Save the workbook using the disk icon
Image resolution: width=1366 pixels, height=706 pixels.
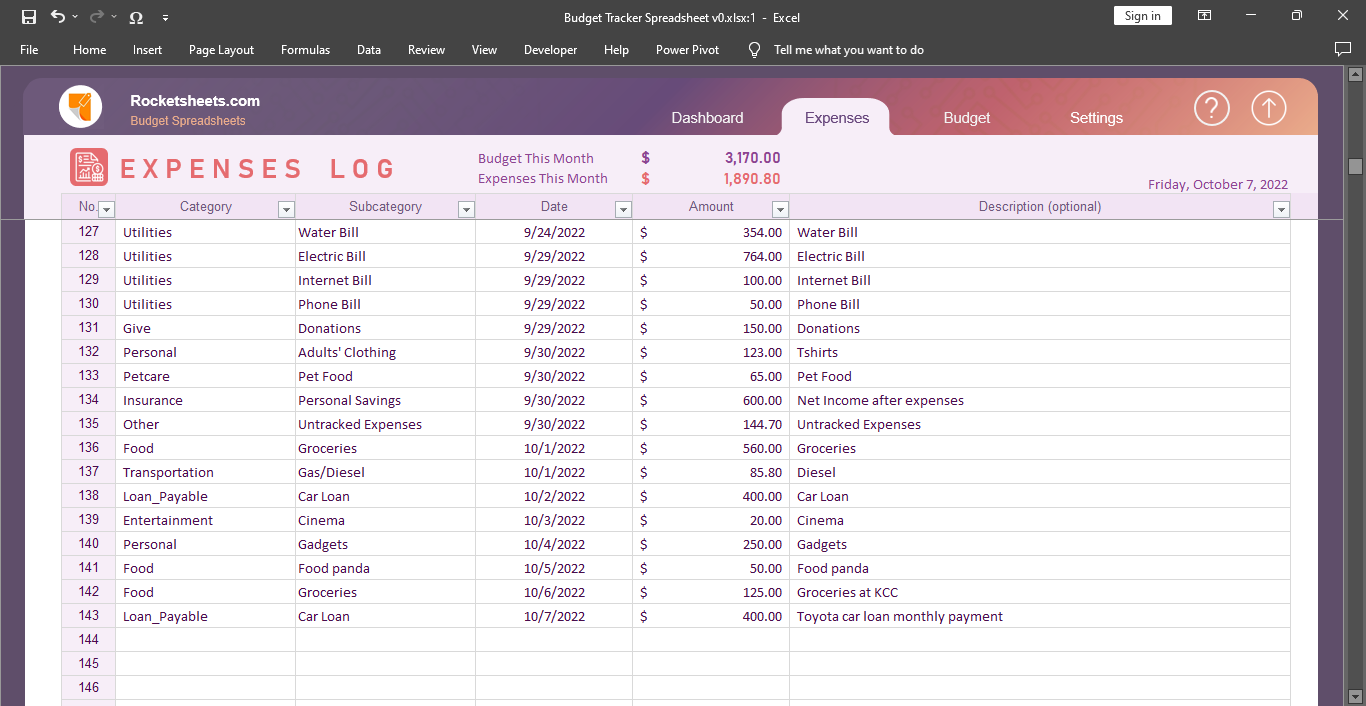[x=29, y=17]
